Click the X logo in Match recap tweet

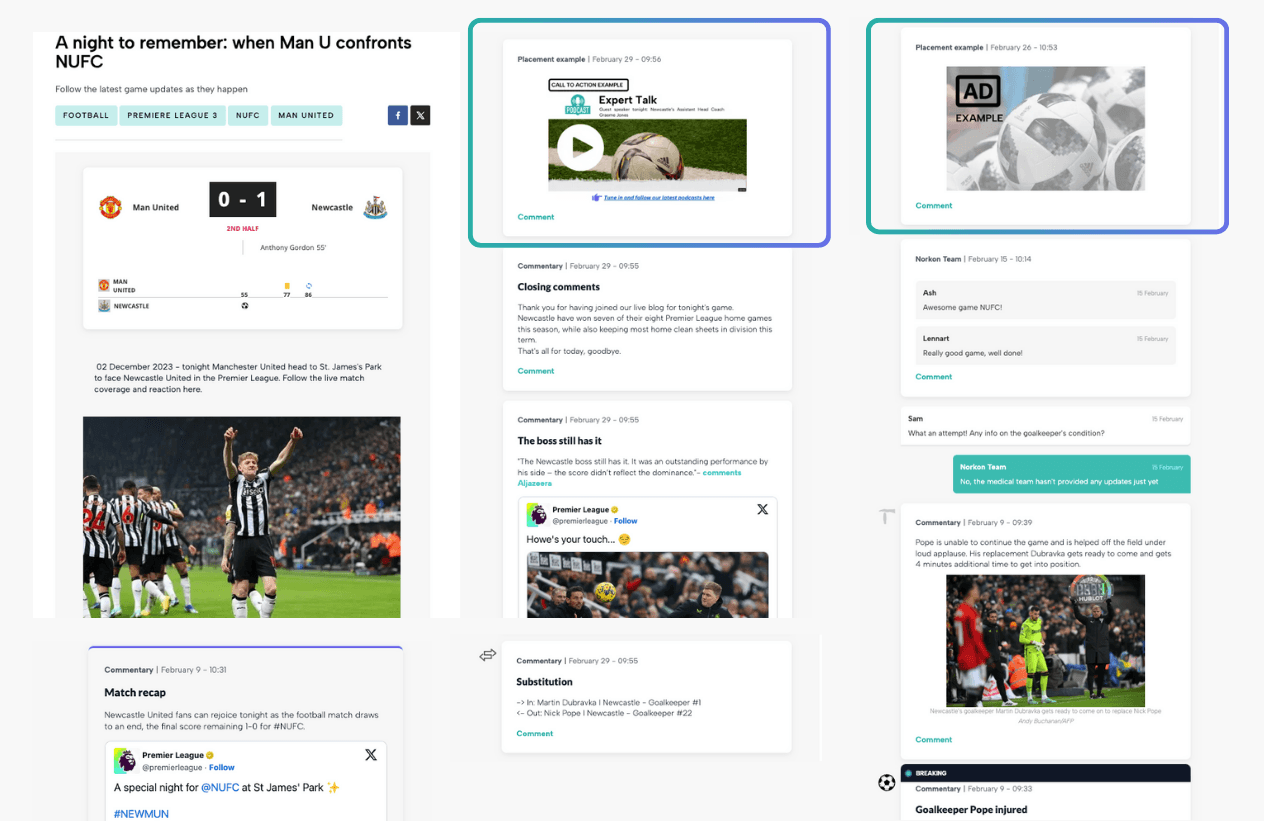click(371, 755)
